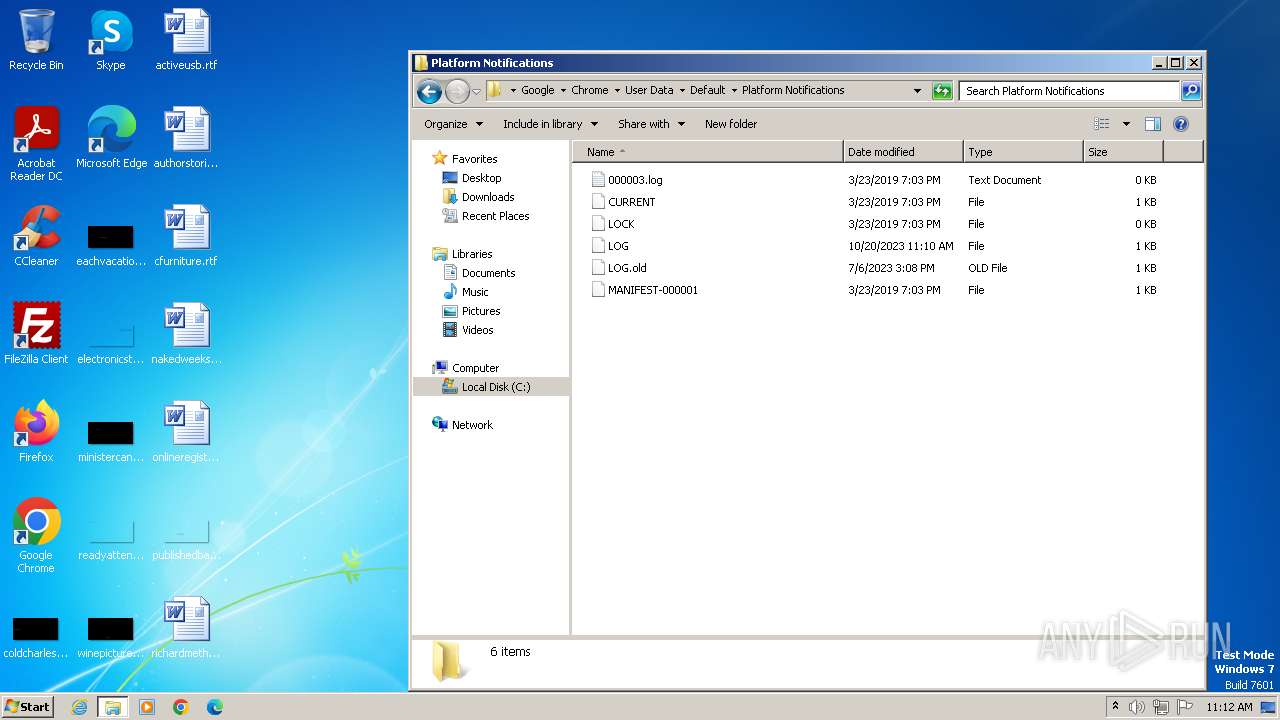Select the LOG file
Screen dimensions: 1280x720
coord(618,246)
